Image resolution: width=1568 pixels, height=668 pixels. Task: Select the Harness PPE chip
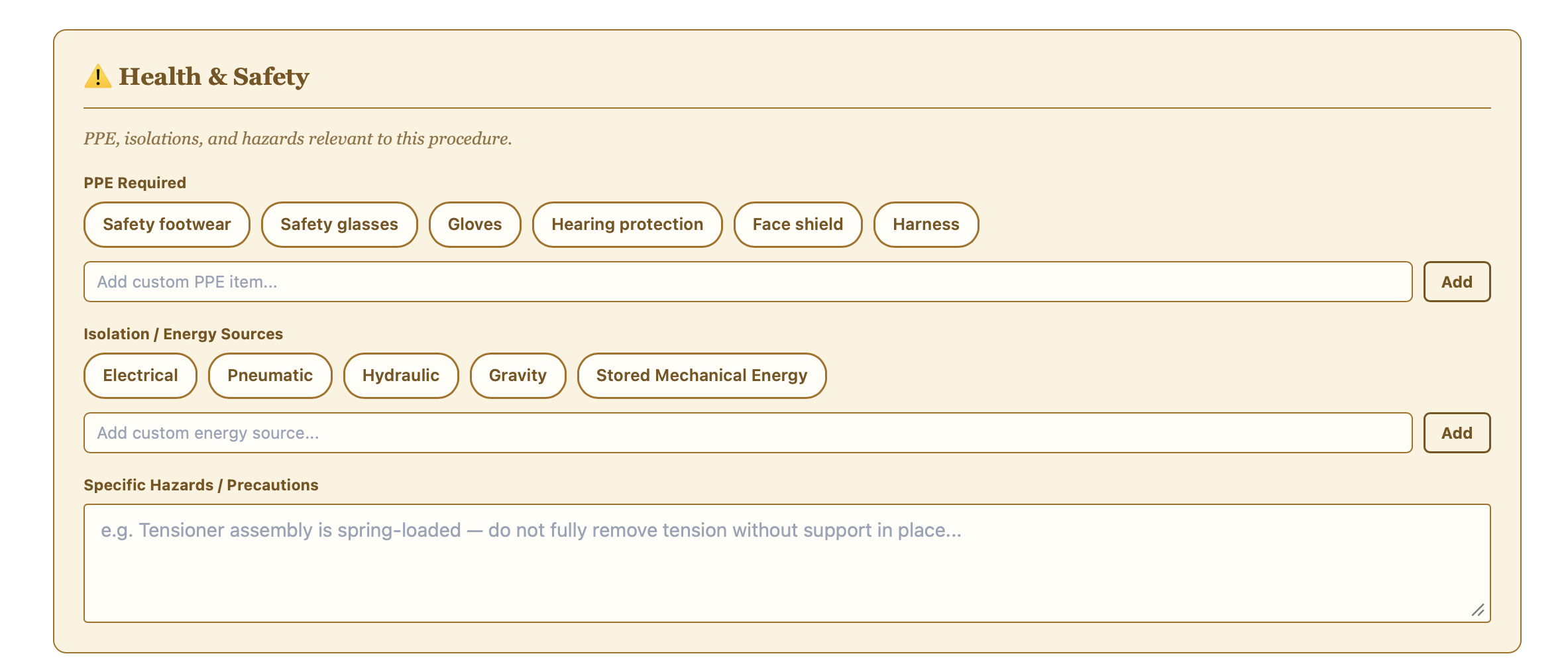click(926, 225)
